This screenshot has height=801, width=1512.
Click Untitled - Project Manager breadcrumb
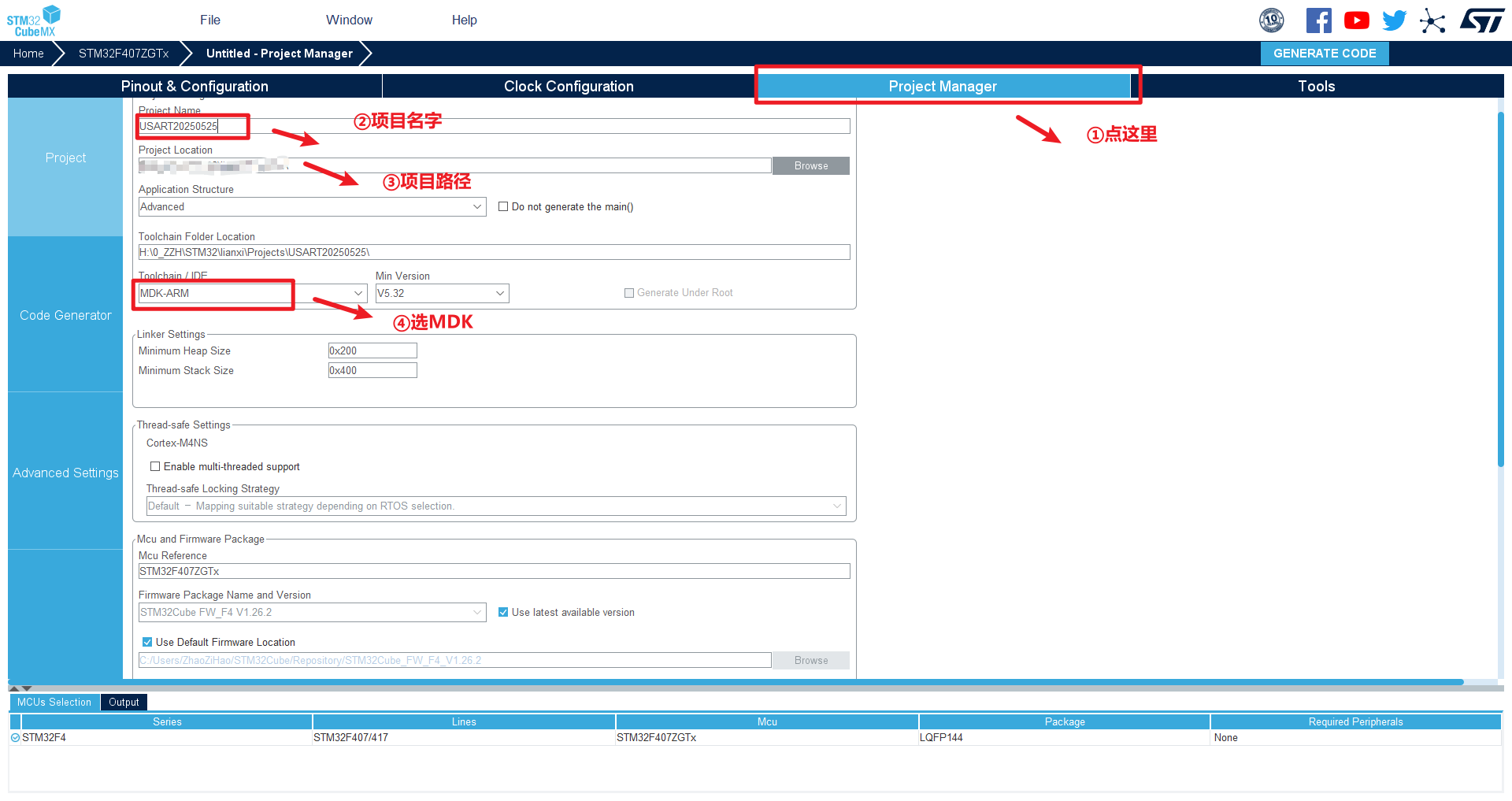tap(280, 54)
